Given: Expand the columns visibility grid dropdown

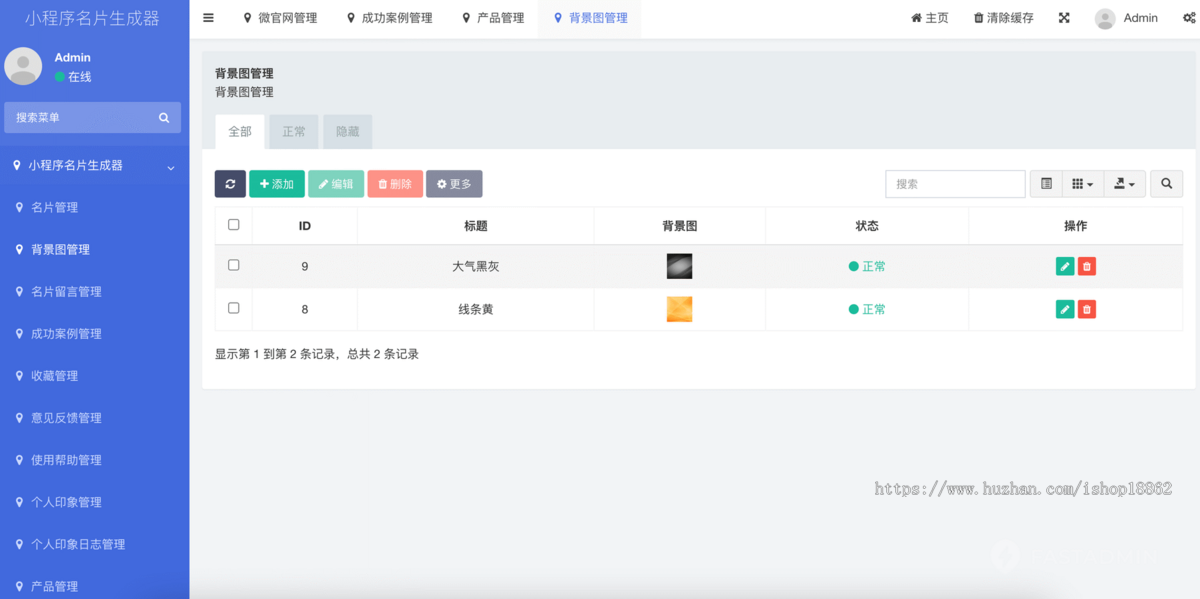Looking at the screenshot, I should pos(1083,184).
